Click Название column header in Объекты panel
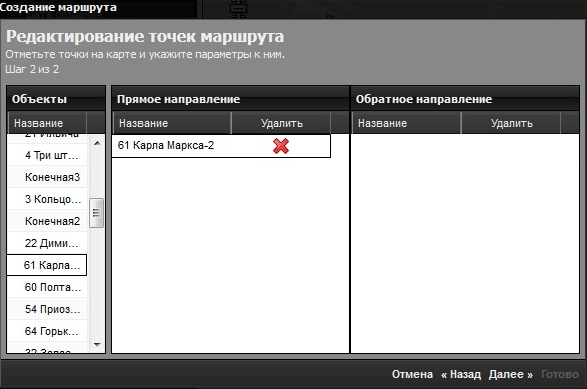Image resolution: width=587 pixels, height=389 pixels. point(48,123)
